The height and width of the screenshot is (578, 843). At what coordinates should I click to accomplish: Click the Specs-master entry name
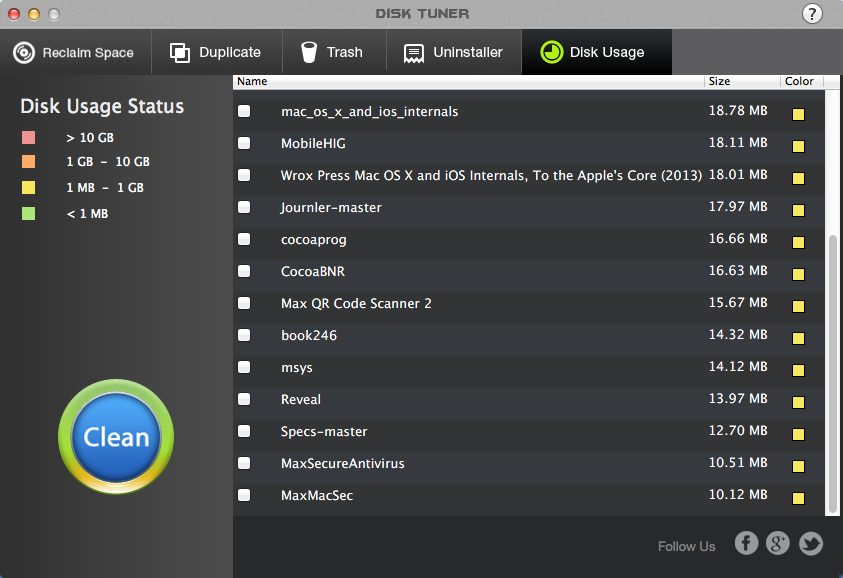pos(324,432)
